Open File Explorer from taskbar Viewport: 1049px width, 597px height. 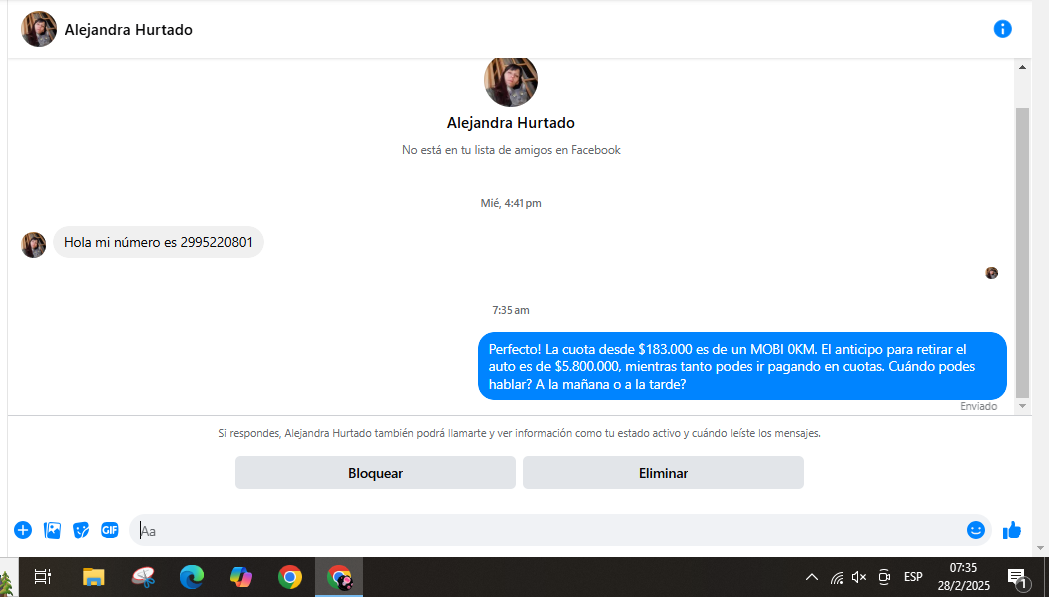click(x=94, y=576)
